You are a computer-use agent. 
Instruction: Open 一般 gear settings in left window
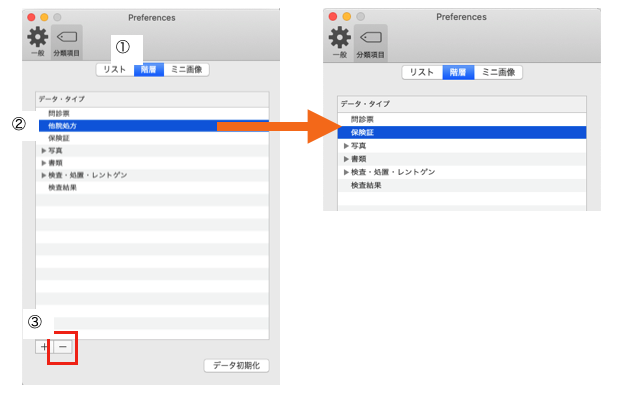tap(36, 41)
